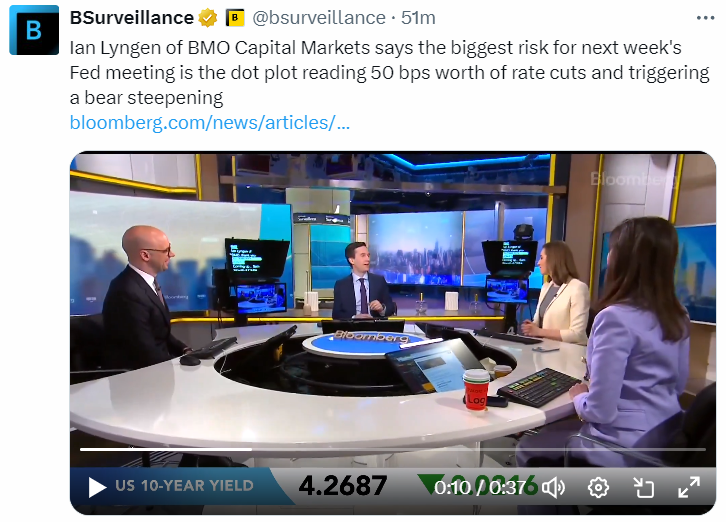Mute the video volume speaker icon
The image size is (726, 522).
(x=553, y=488)
